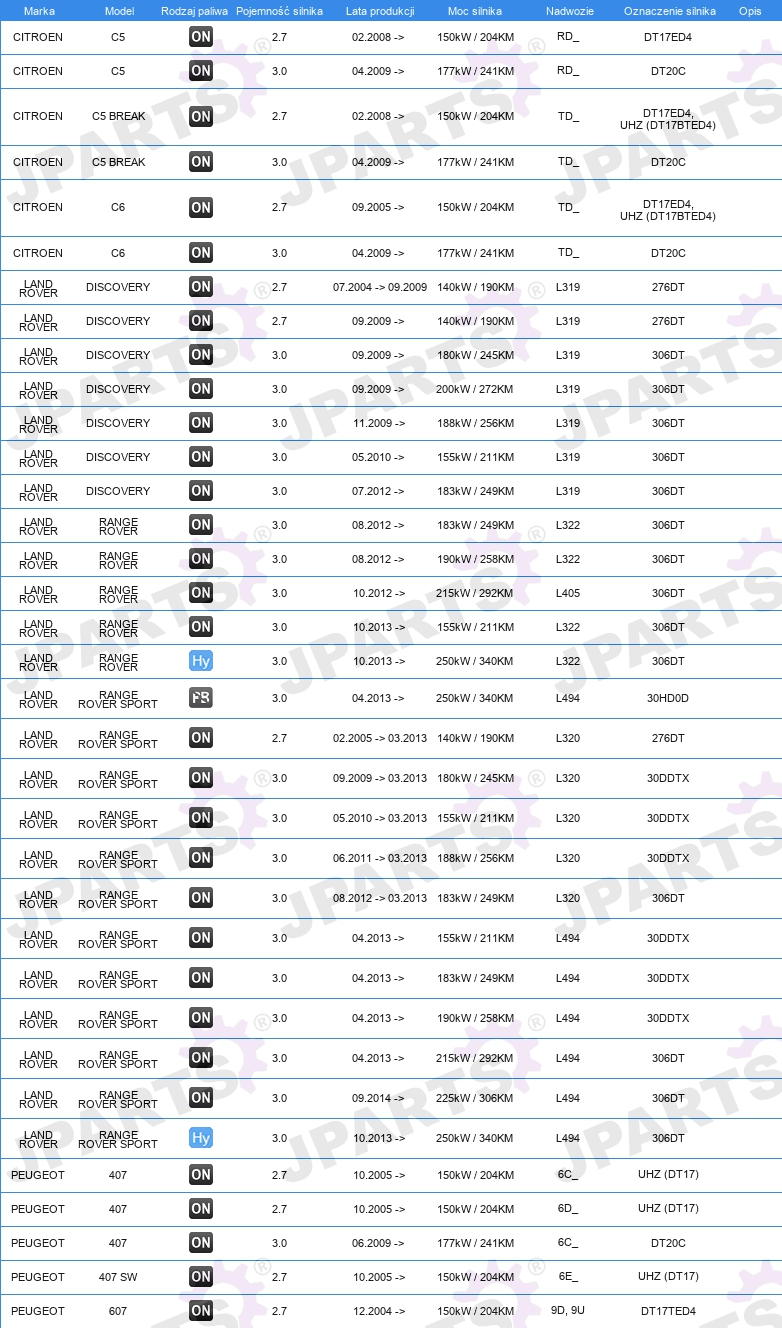
Task: Select the power value 200kW / 272KM
Action: click(x=476, y=390)
